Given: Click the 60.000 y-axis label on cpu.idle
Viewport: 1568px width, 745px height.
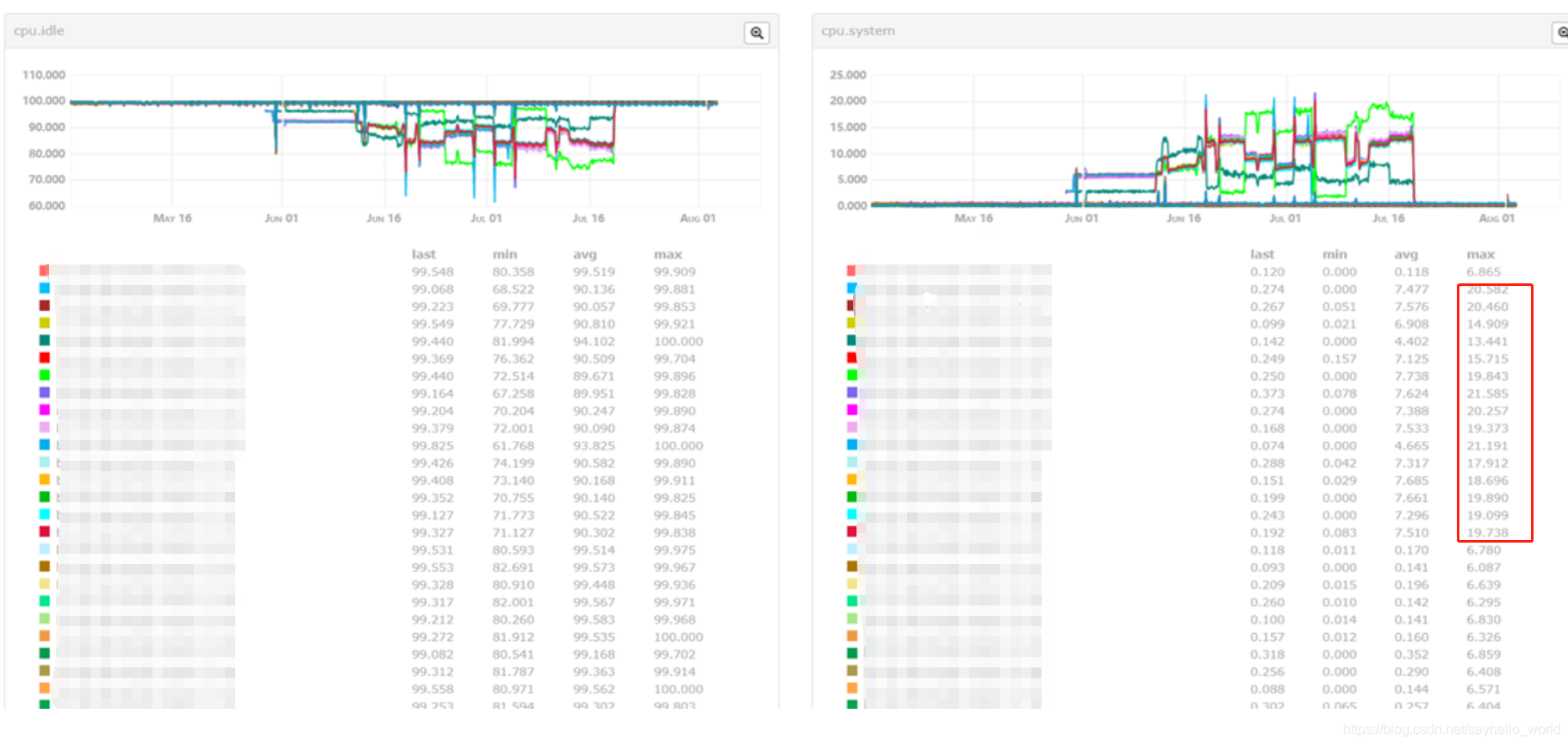Looking at the screenshot, I should (x=47, y=206).
